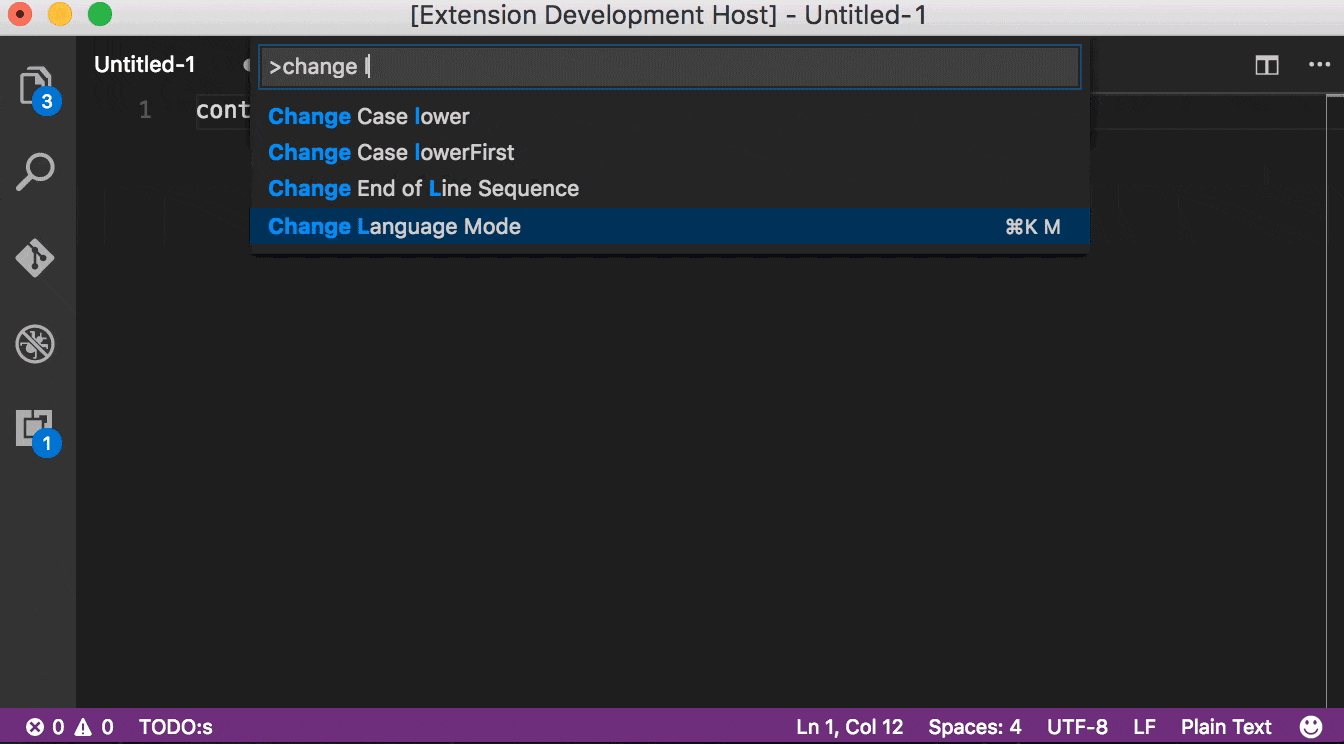The height and width of the screenshot is (744, 1344).
Task: Select Change Case lower command
Action: [x=369, y=116]
